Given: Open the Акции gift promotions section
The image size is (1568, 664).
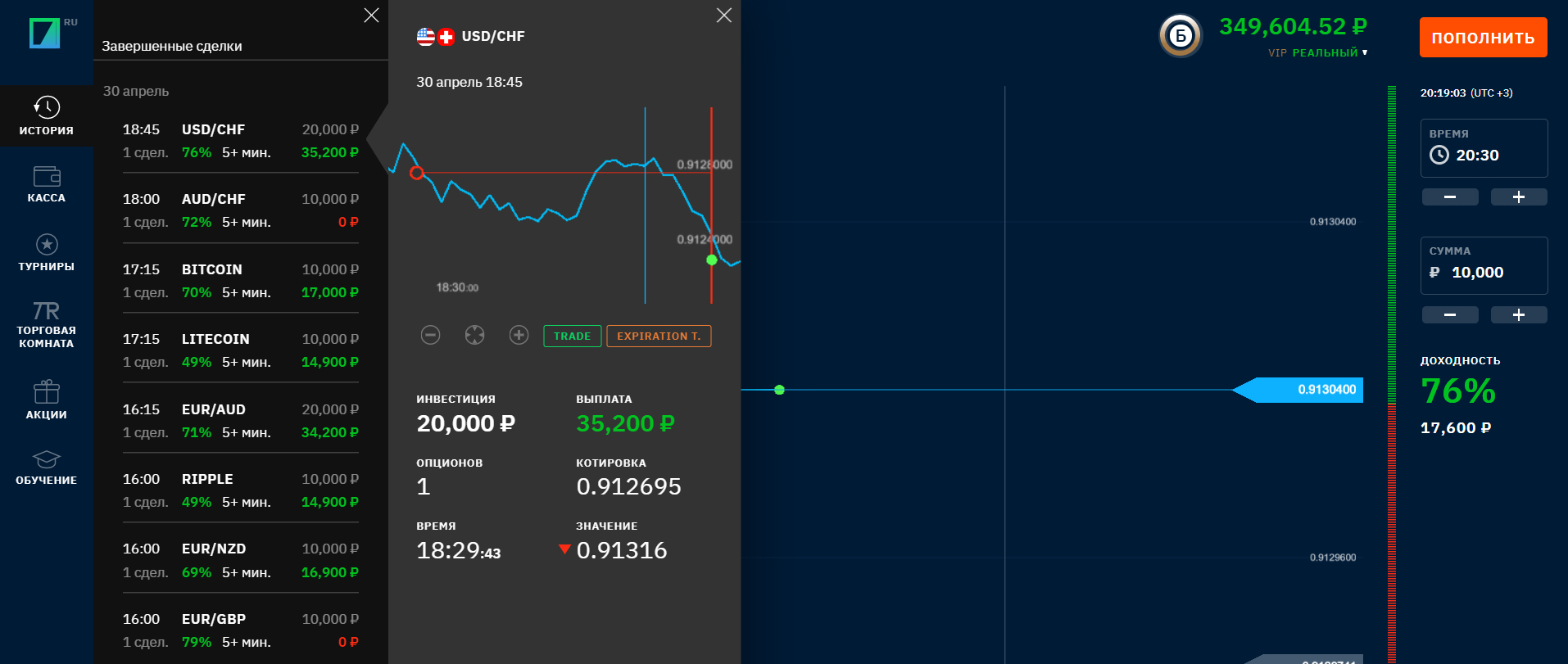Looking at the screenshot, I should coord(47,400).
